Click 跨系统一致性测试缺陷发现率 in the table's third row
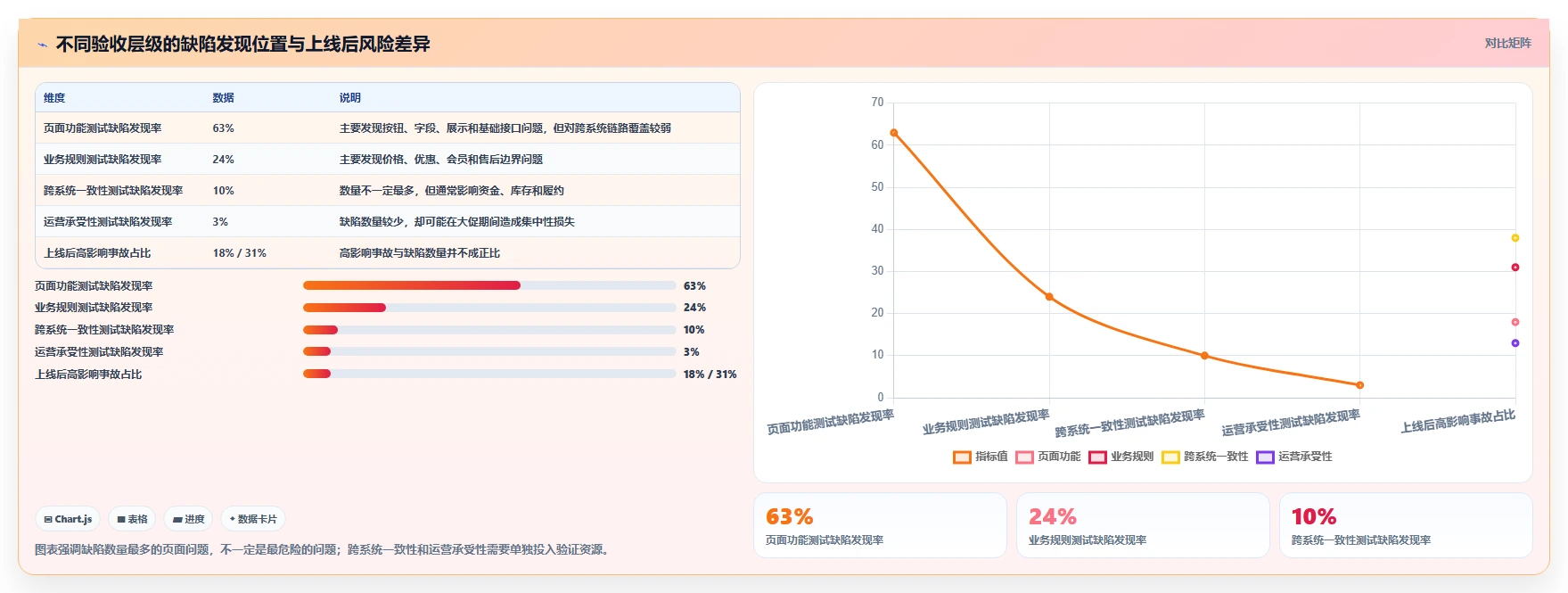Viewport: 1568px width, 593px height. coord(113,191)
